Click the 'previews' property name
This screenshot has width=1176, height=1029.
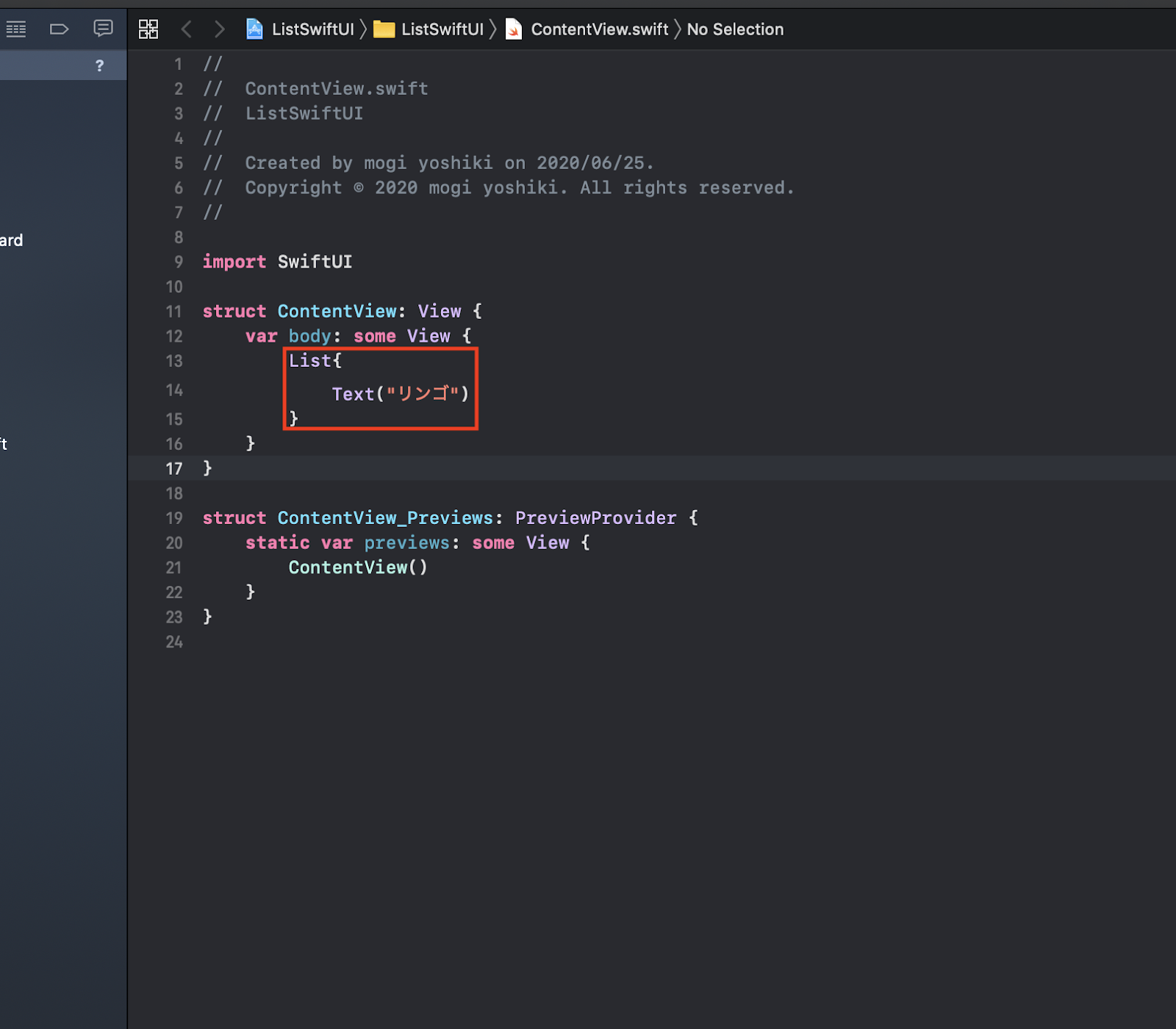[x=406, y=542]
